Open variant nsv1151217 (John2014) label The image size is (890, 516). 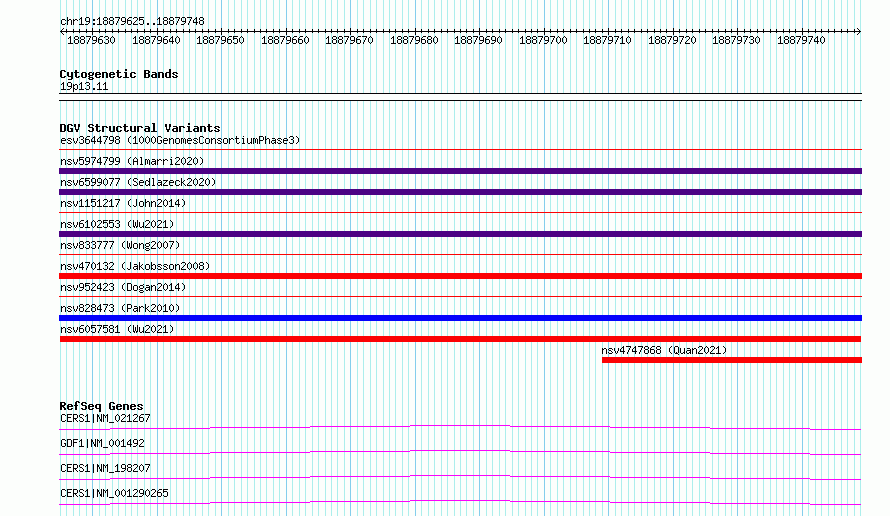123,203
